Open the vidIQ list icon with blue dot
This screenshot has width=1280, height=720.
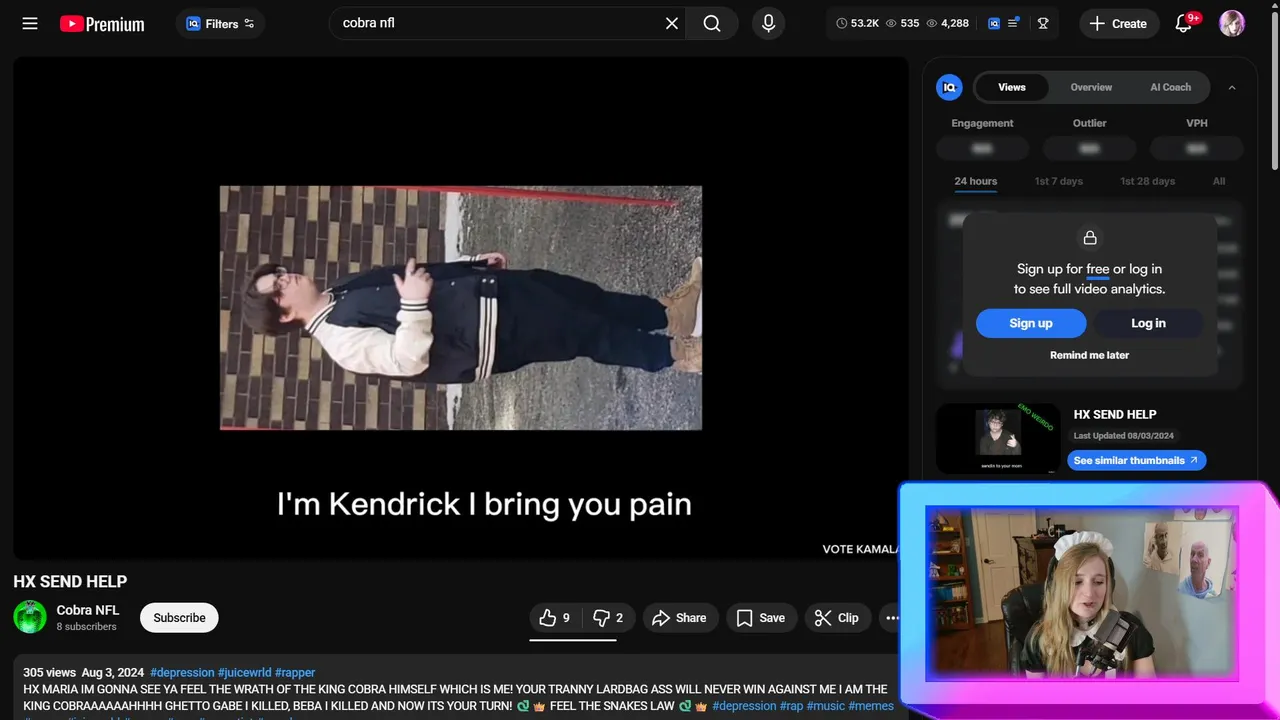[1013, 23]
